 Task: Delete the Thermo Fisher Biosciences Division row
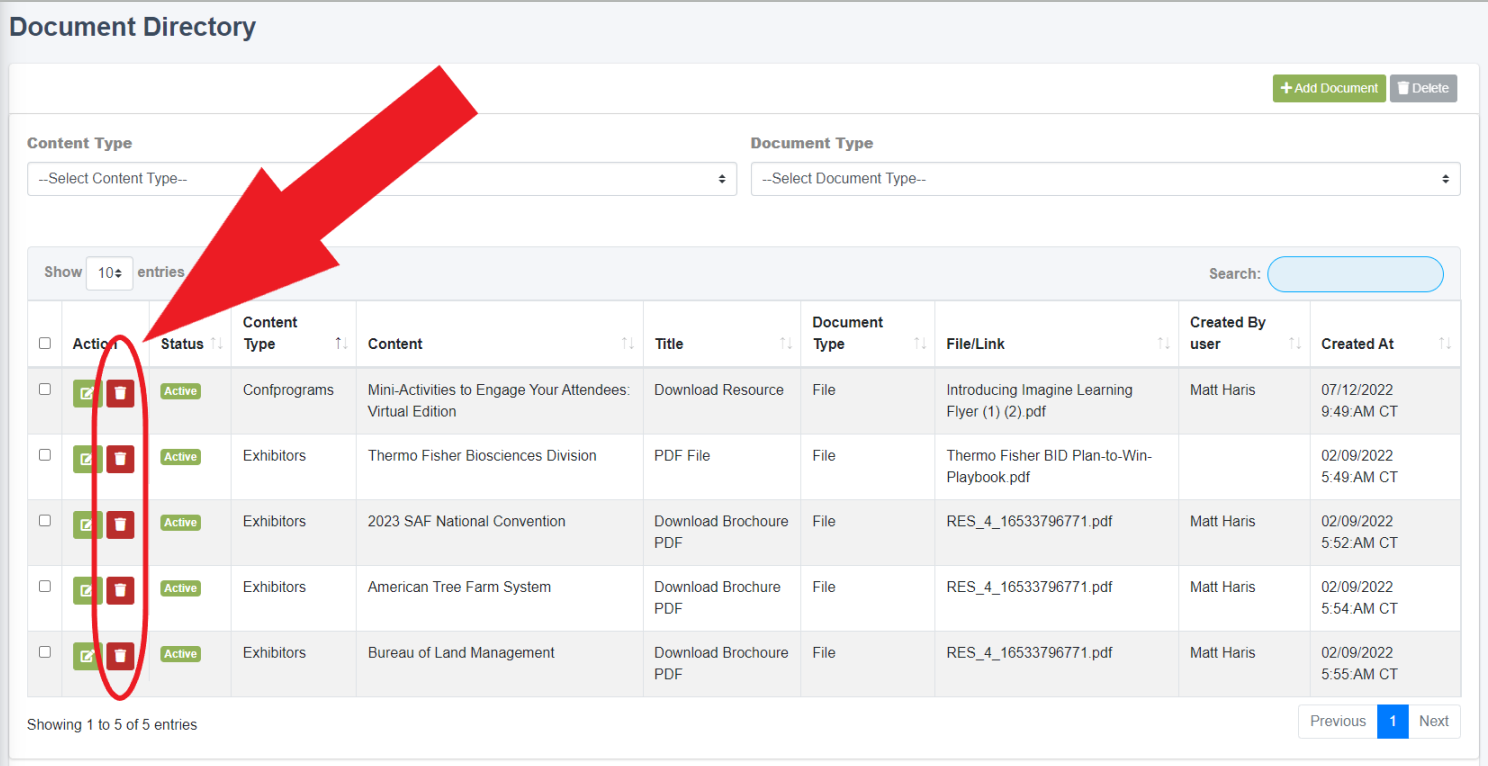[x=120, y=459]
